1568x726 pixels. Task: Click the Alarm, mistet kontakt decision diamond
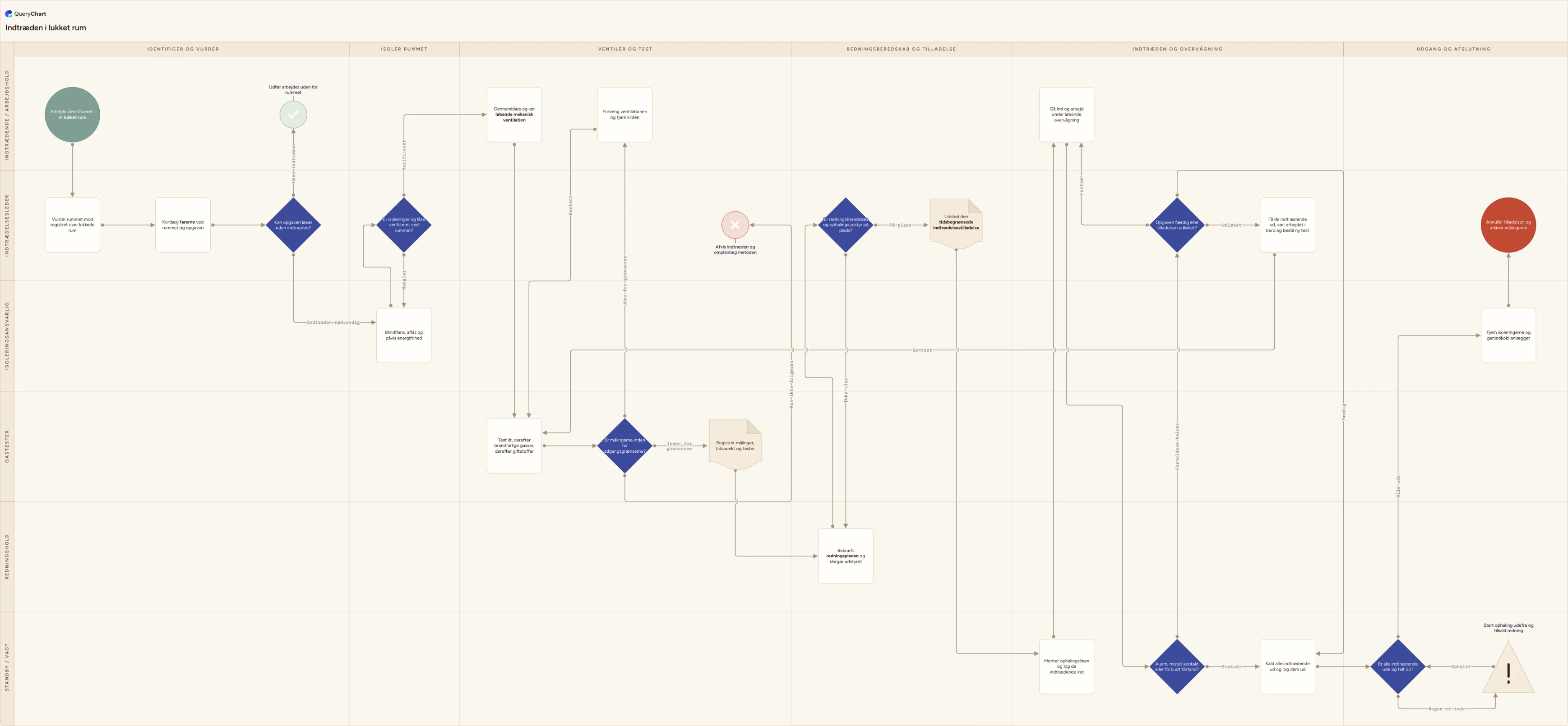[1177, 666]
